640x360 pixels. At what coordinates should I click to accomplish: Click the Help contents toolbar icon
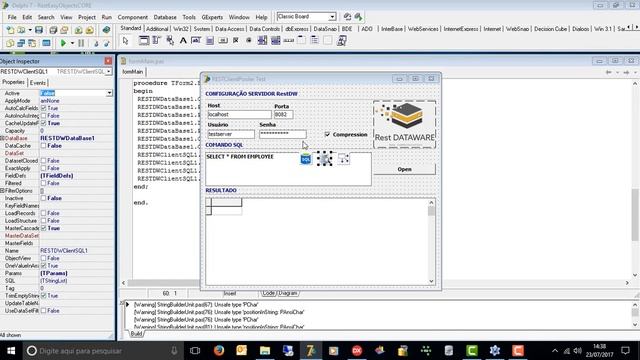tap(106, 30)
